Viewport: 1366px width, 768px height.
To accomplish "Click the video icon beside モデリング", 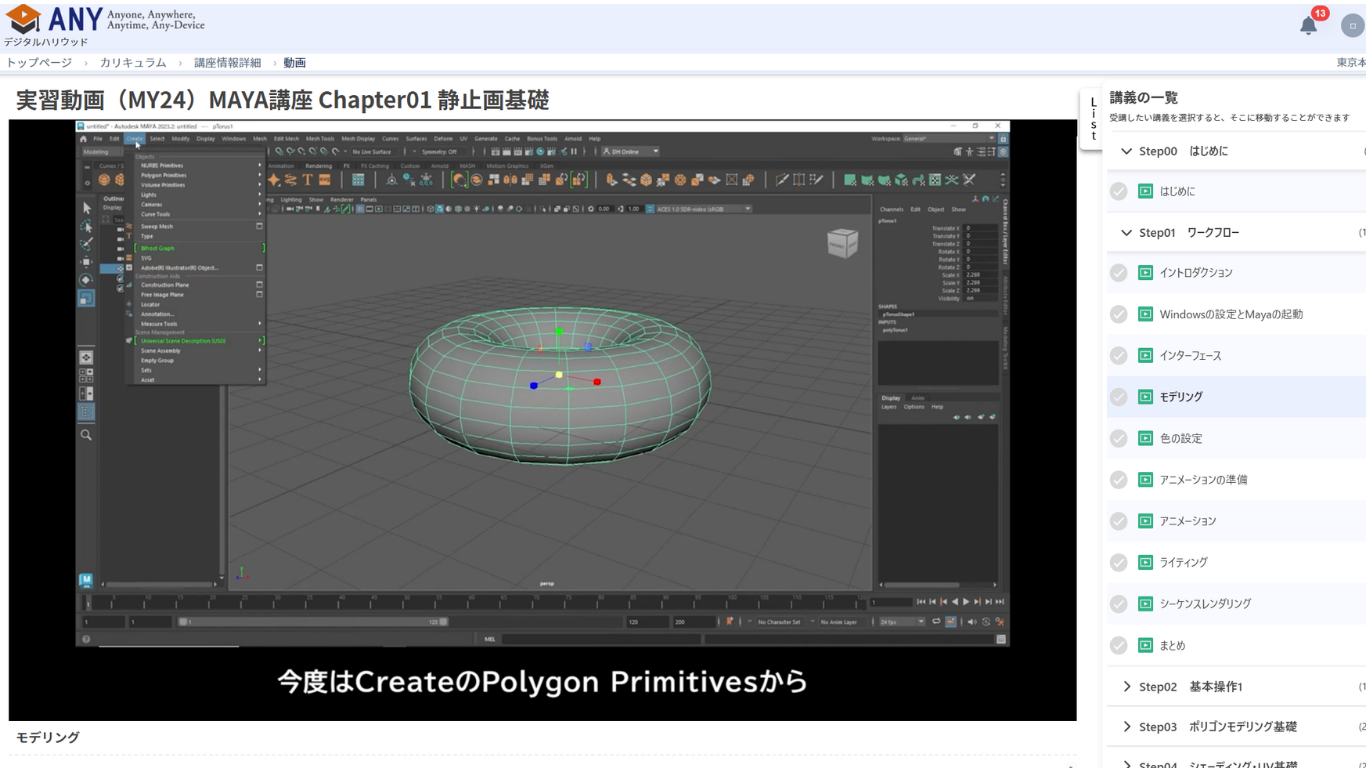I will tap(1145, 397).
